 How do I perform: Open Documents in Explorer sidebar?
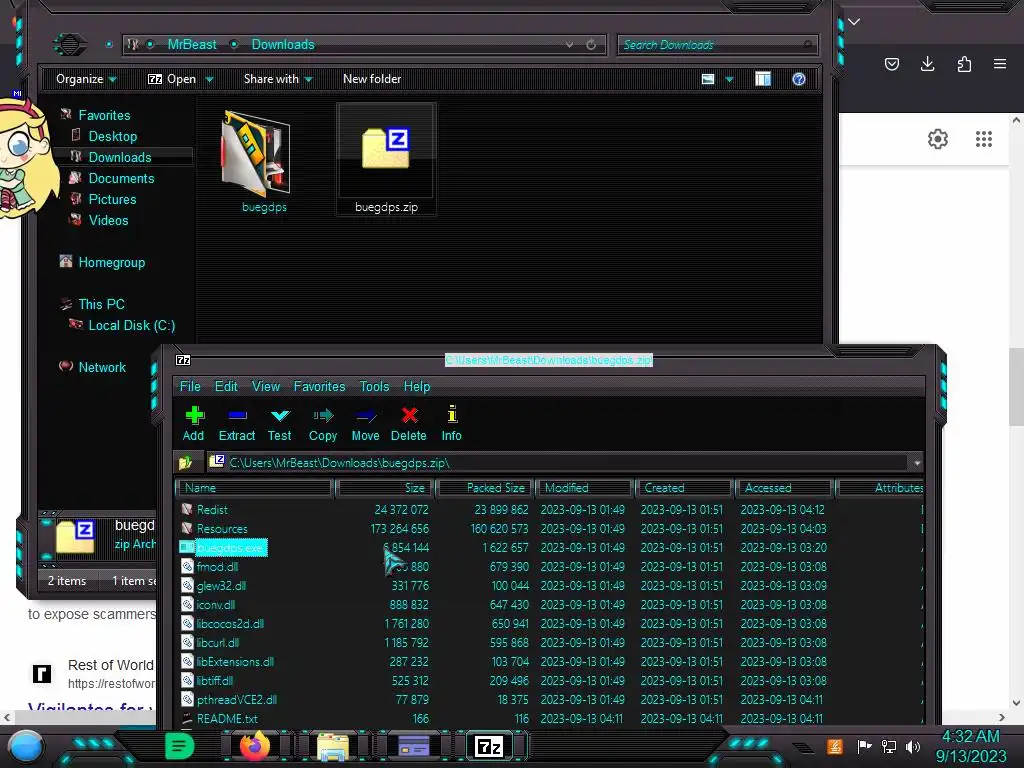pos(121,178)
